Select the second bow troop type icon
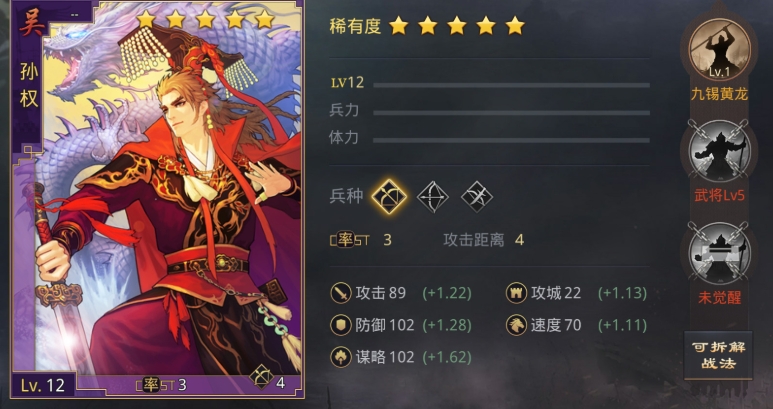 [x=433, y=197]
